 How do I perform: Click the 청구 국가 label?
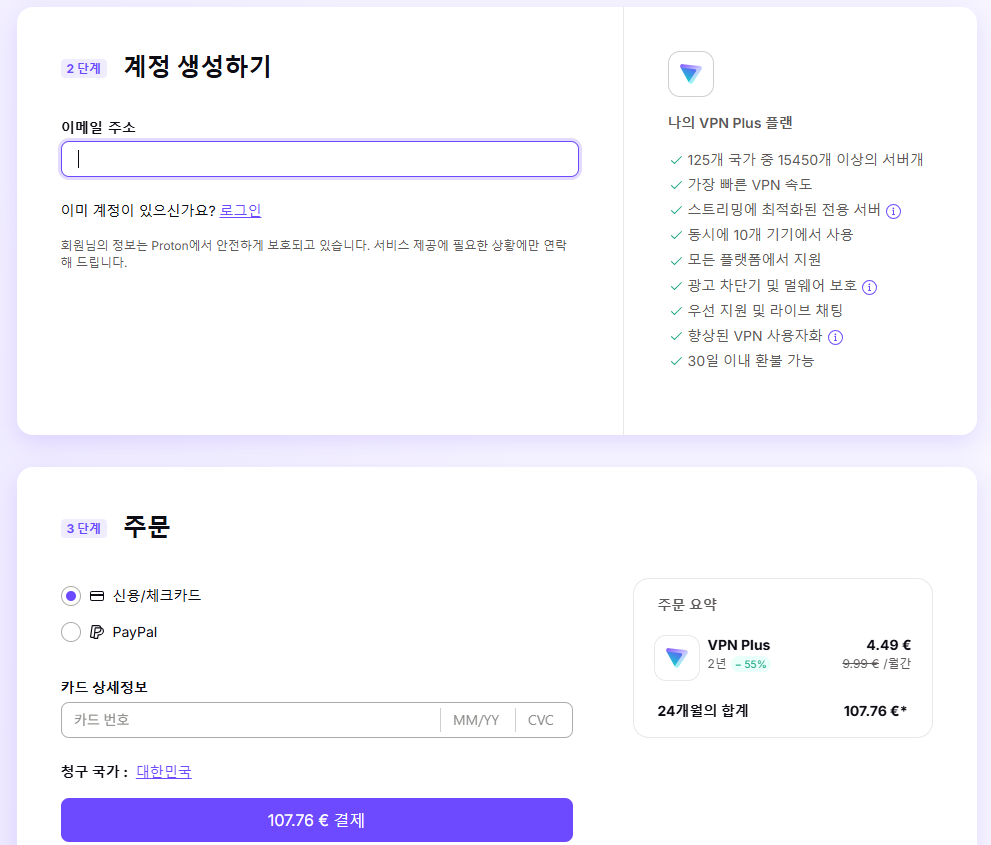pos(95,772)
